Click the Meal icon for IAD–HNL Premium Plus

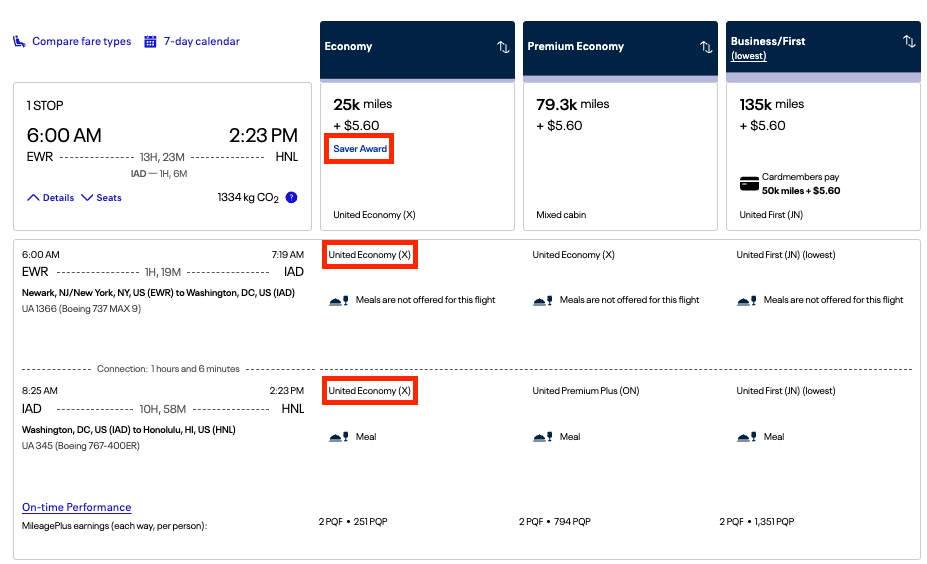pyautogui.click(x=542, y=437)
